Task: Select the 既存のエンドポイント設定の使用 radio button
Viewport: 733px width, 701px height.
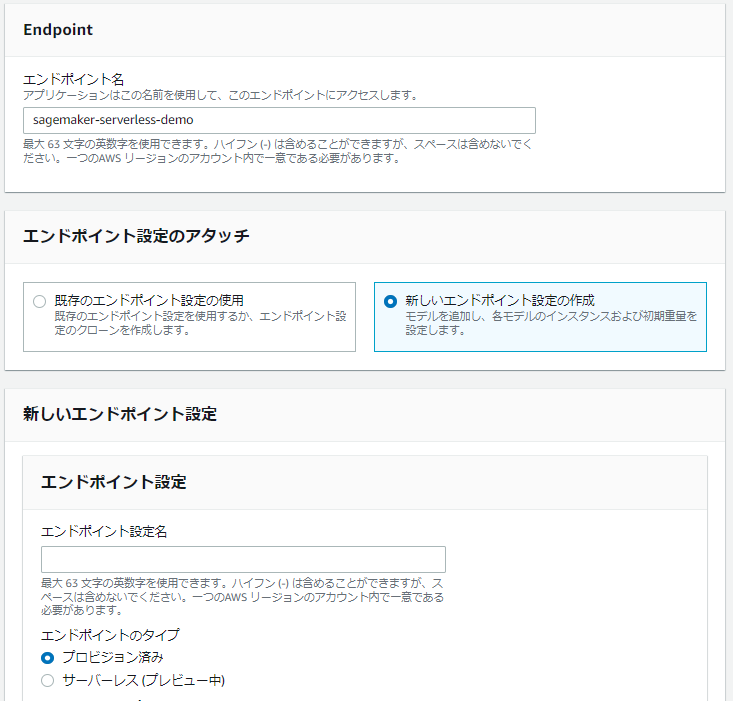Action: [39, 301]
